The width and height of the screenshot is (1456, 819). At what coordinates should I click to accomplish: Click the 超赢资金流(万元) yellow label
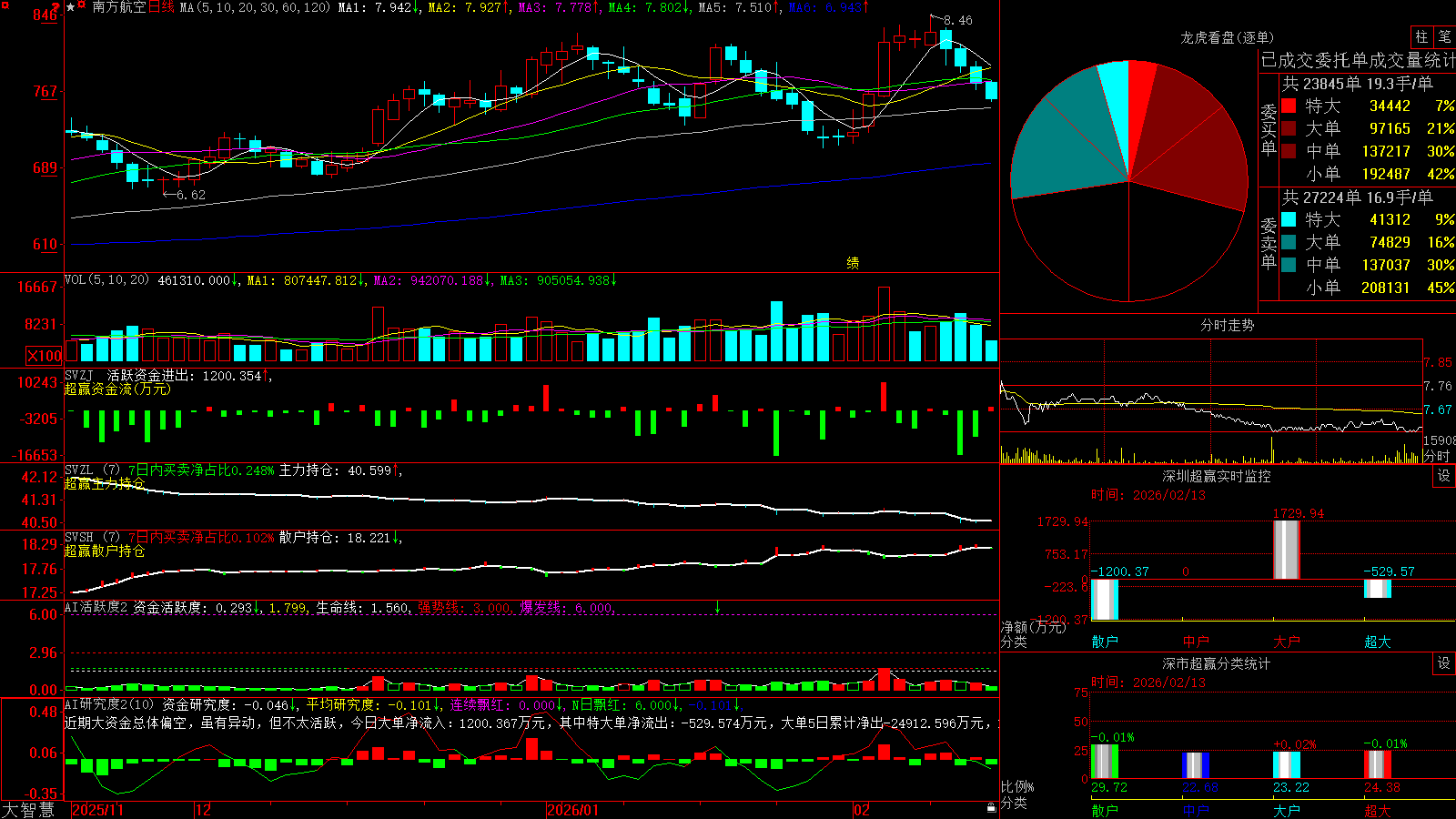pyautogui.click(x=117, y=389)
